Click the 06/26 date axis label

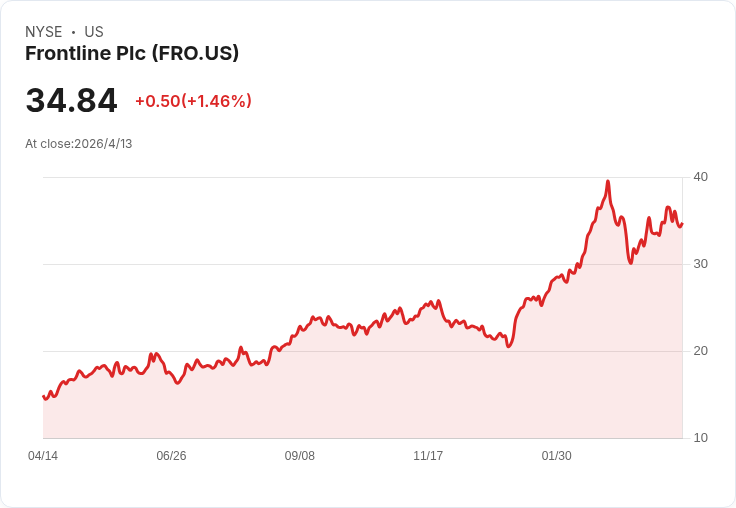pos(171,456)
